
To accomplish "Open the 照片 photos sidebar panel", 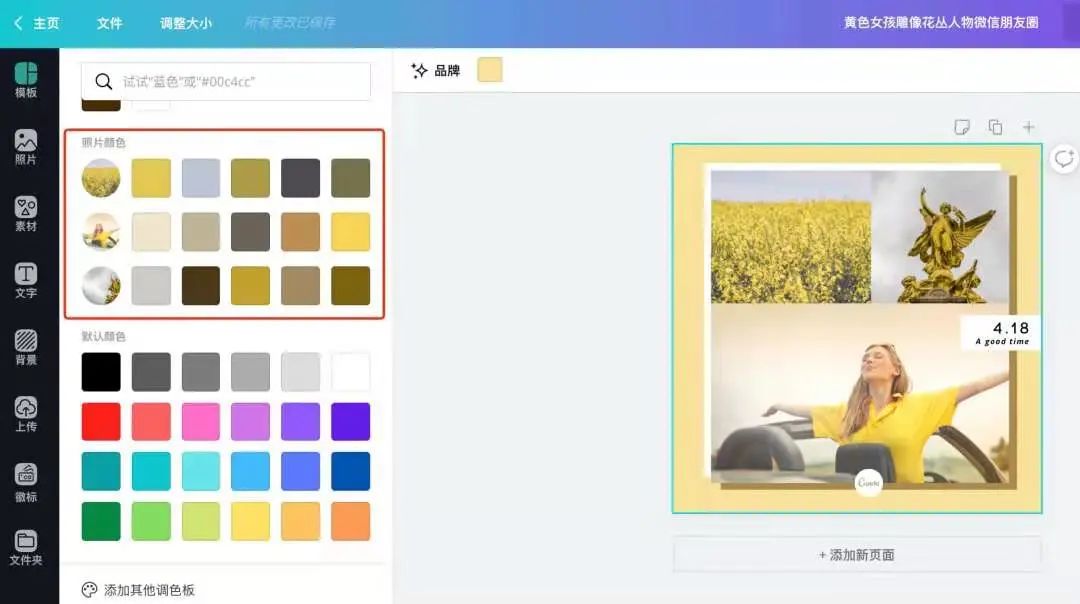I will [26, 147].
